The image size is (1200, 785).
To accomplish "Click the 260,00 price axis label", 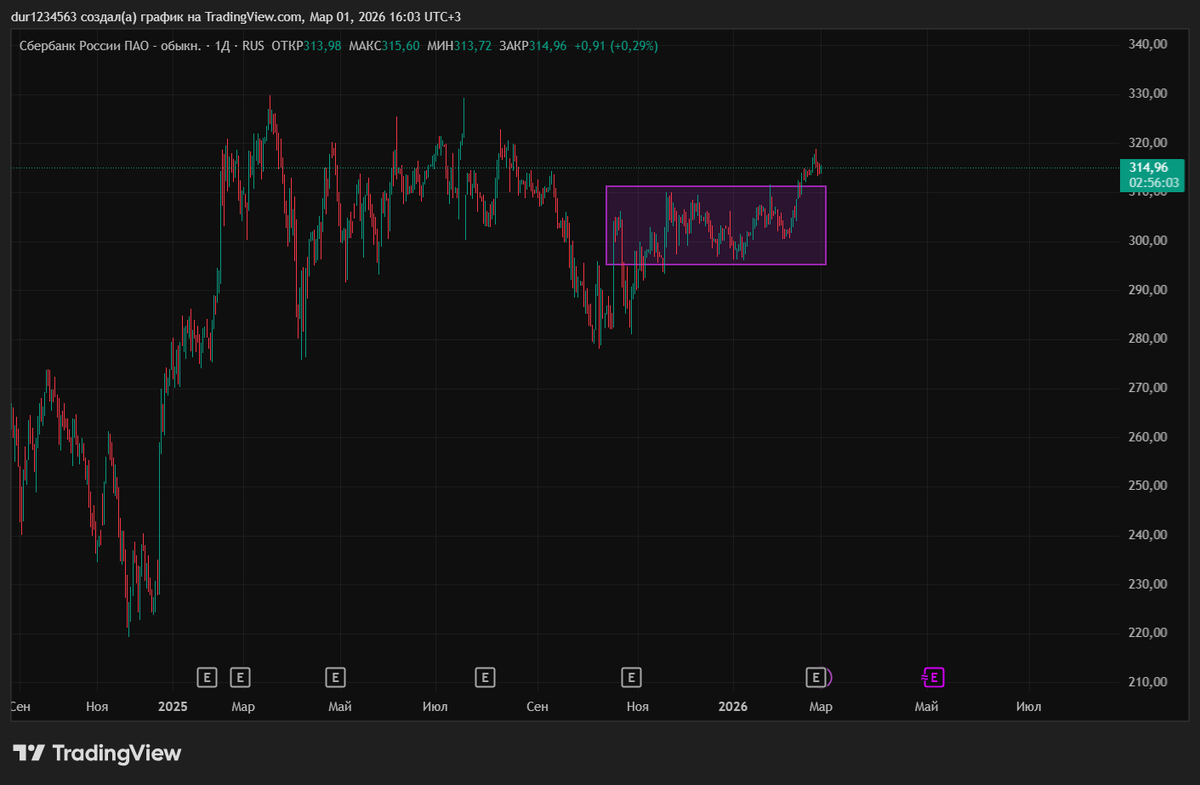I will point(1147,437).
